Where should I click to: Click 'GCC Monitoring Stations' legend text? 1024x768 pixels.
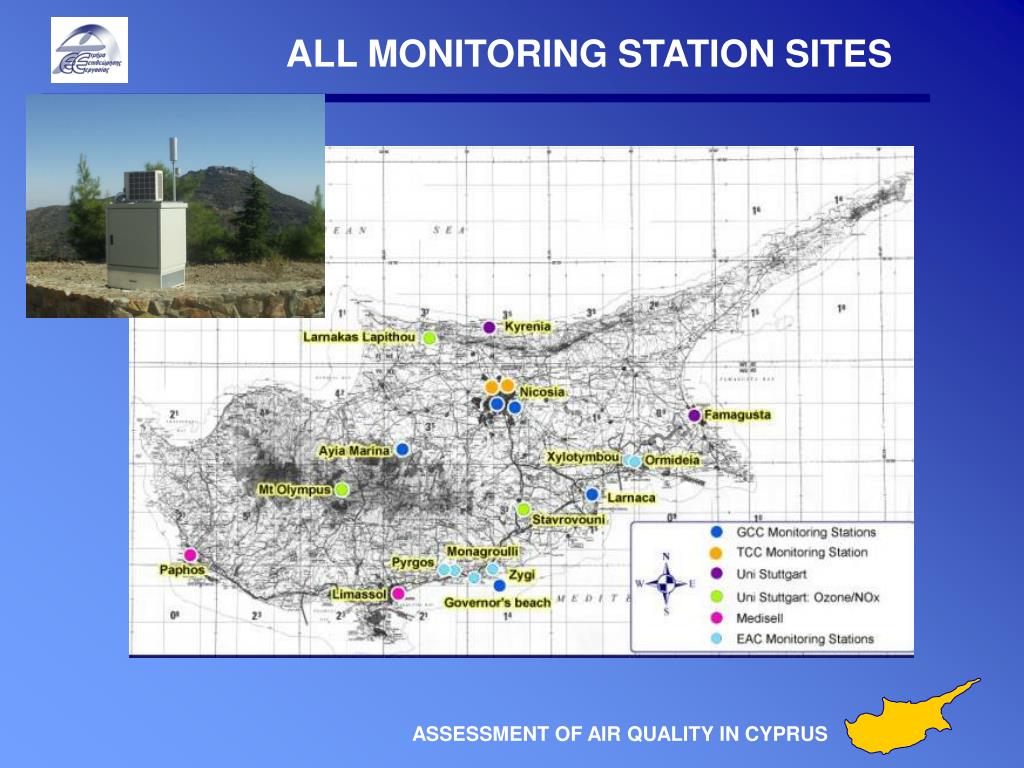coord(806,532)
